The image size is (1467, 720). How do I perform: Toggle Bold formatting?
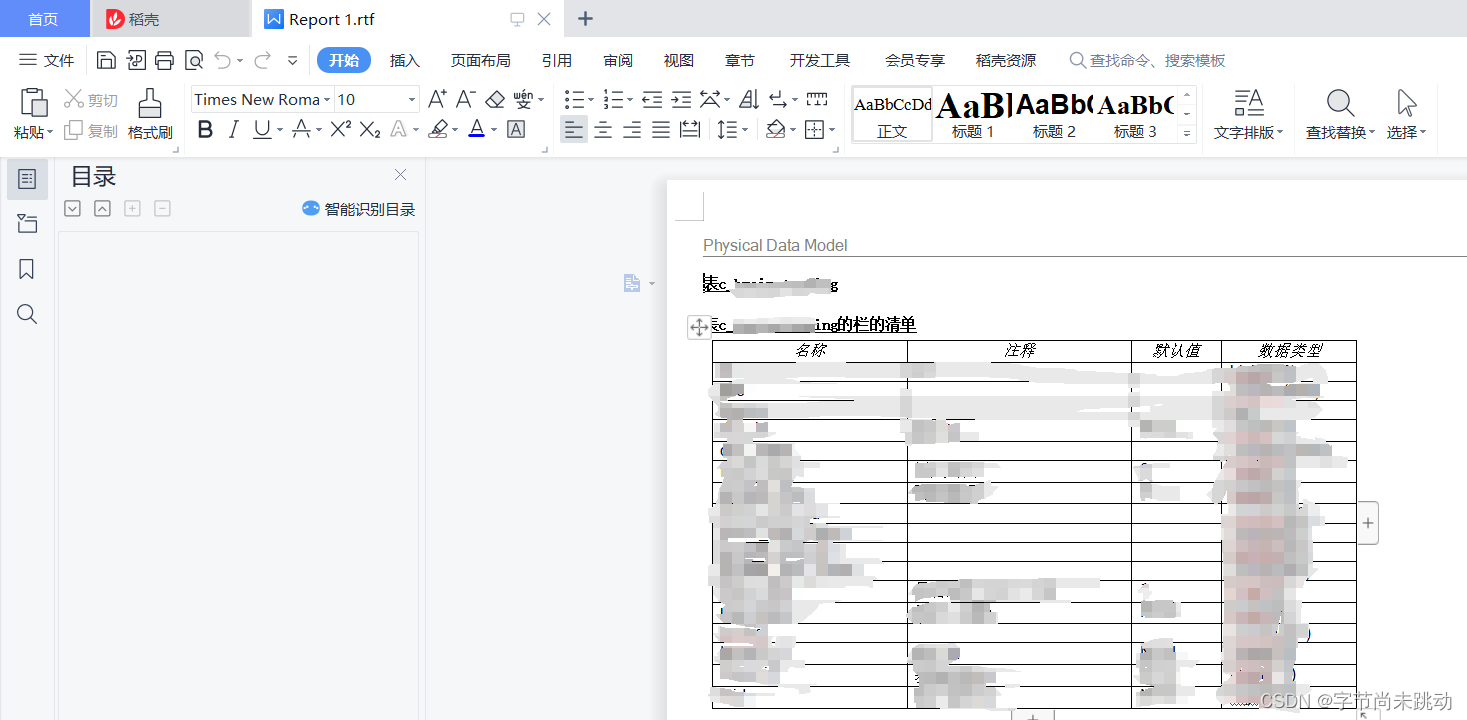[x=205, y=129]
